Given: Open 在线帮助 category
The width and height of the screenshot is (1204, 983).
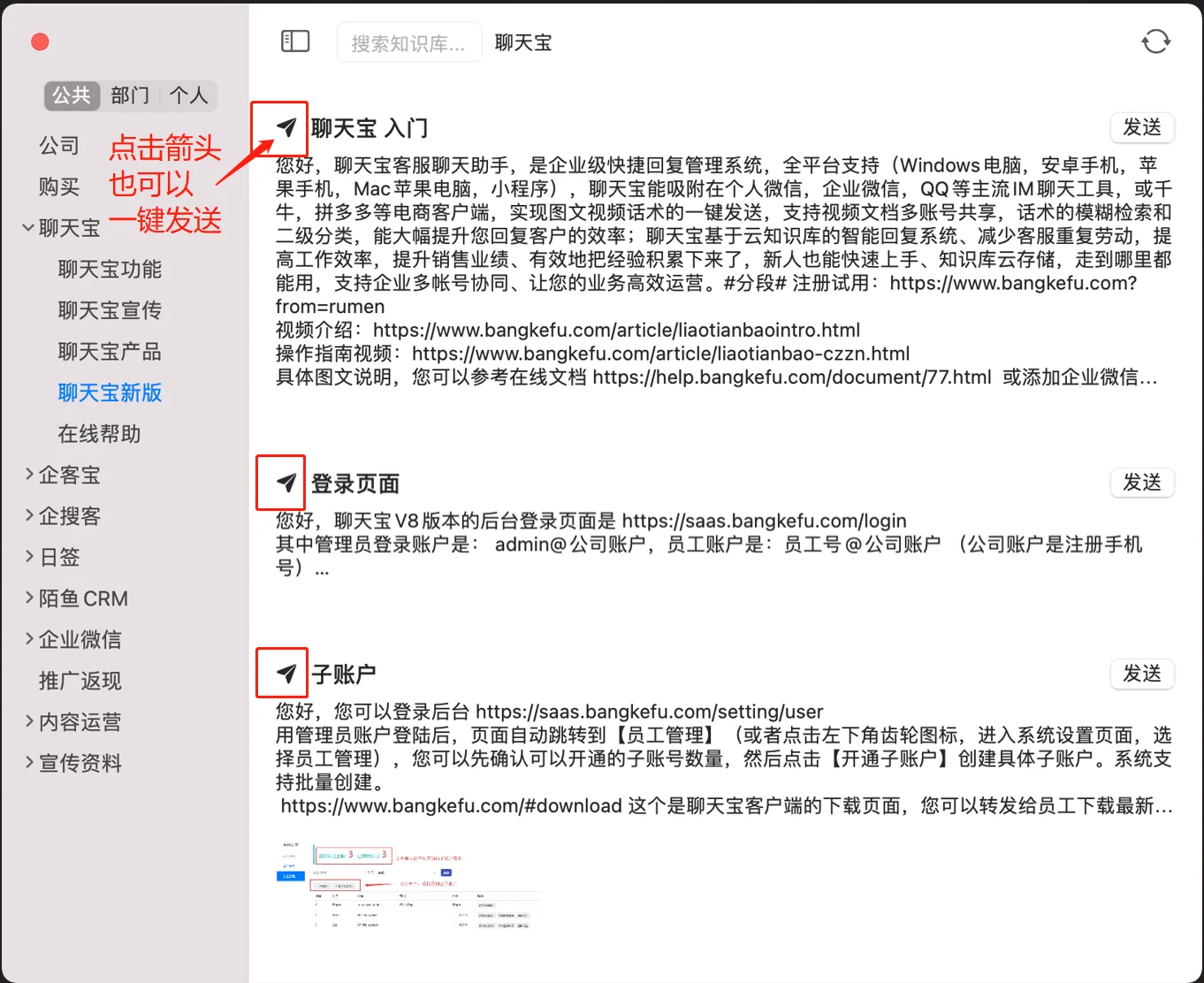Looking at the screenshot, I should tap(99, 433).
